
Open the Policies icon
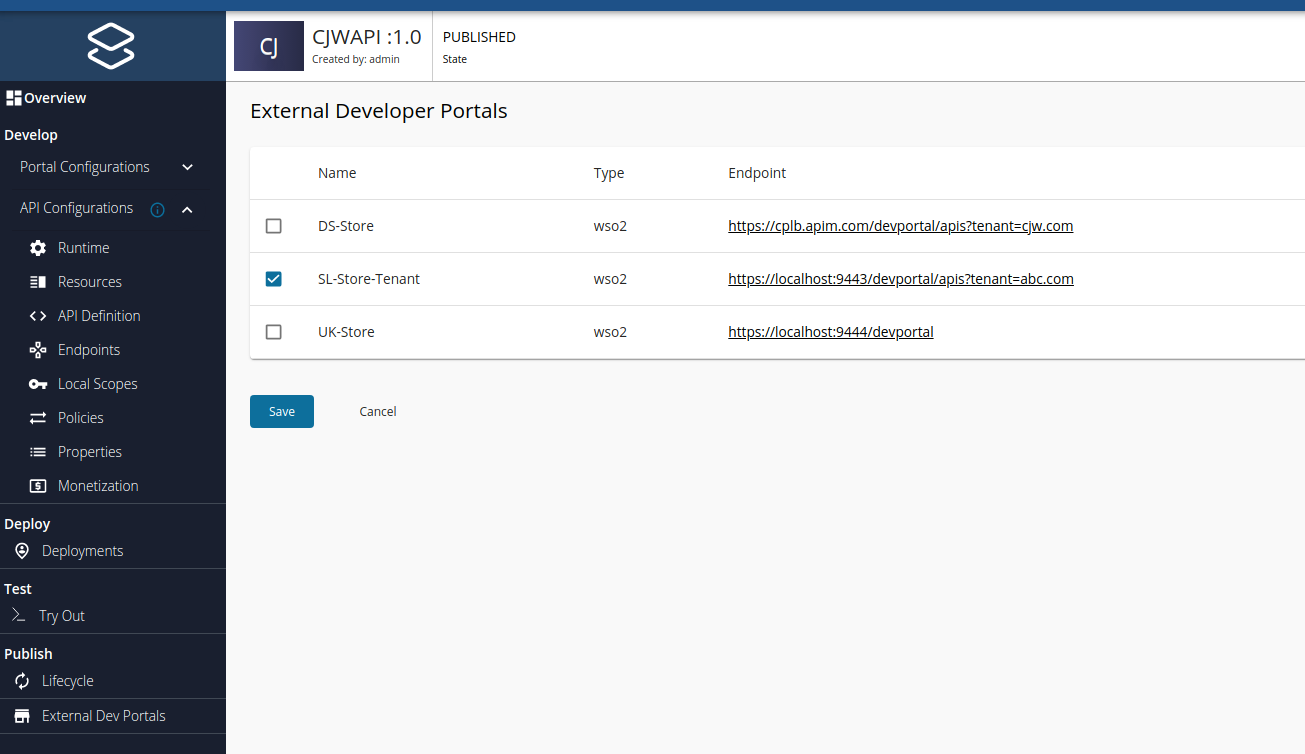pos(37,417)
